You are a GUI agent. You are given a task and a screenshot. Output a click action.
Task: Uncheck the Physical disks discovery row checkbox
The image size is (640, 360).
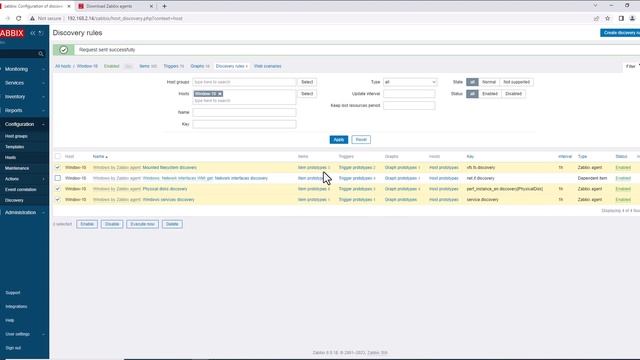[58, 189]
